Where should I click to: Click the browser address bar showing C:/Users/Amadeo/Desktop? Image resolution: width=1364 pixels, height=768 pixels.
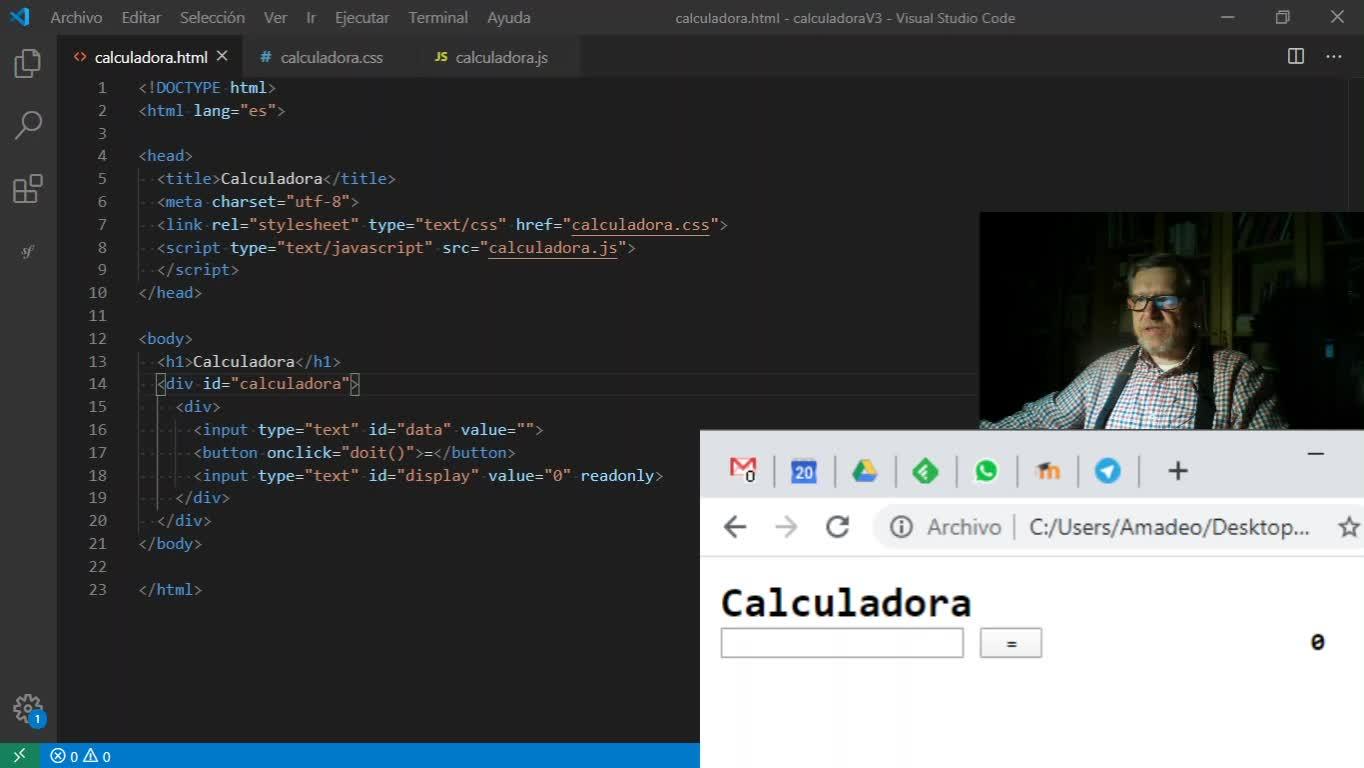[1169, 527]
